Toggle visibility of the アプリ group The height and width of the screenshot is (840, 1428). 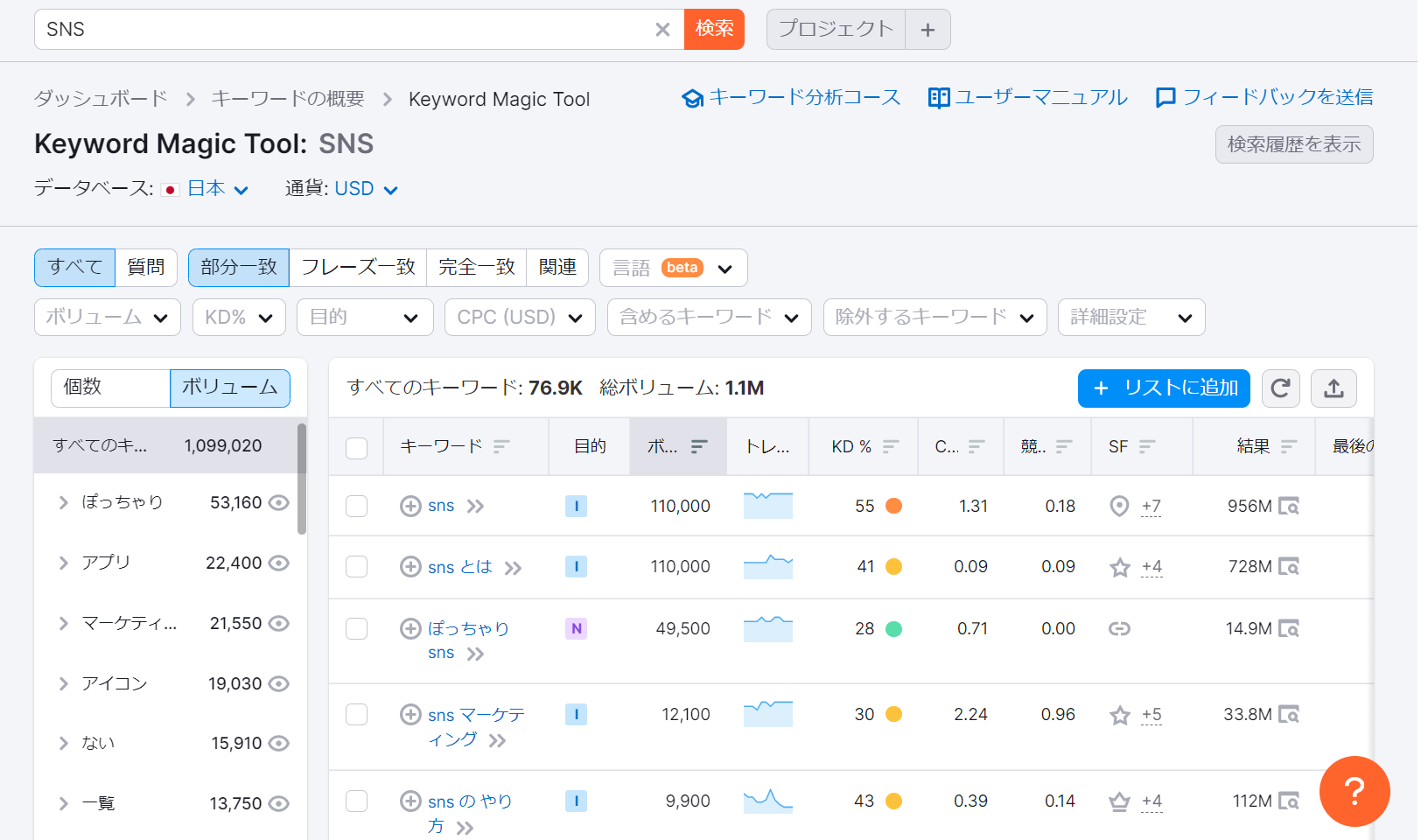pyautogui.click(x=278, y=563)
